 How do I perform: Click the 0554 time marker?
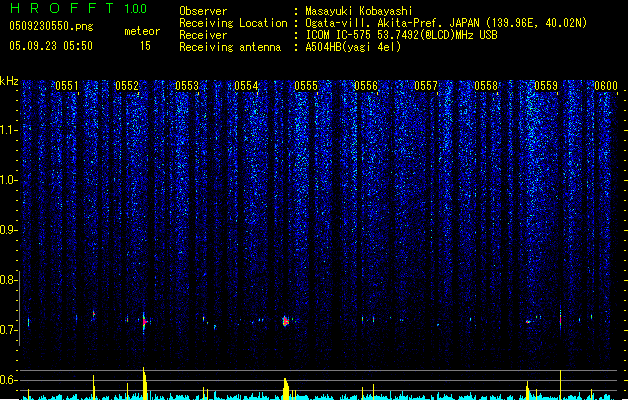[246, 86]
